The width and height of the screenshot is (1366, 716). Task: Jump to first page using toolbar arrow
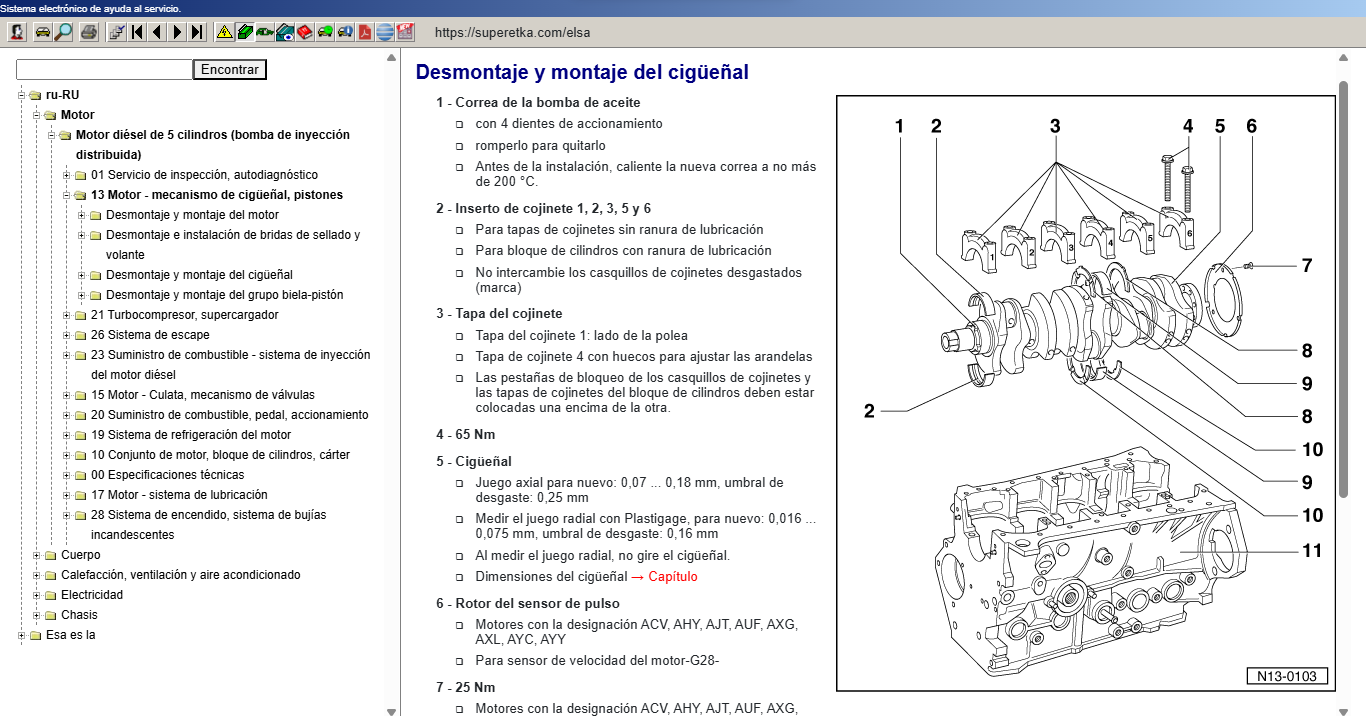137,32
